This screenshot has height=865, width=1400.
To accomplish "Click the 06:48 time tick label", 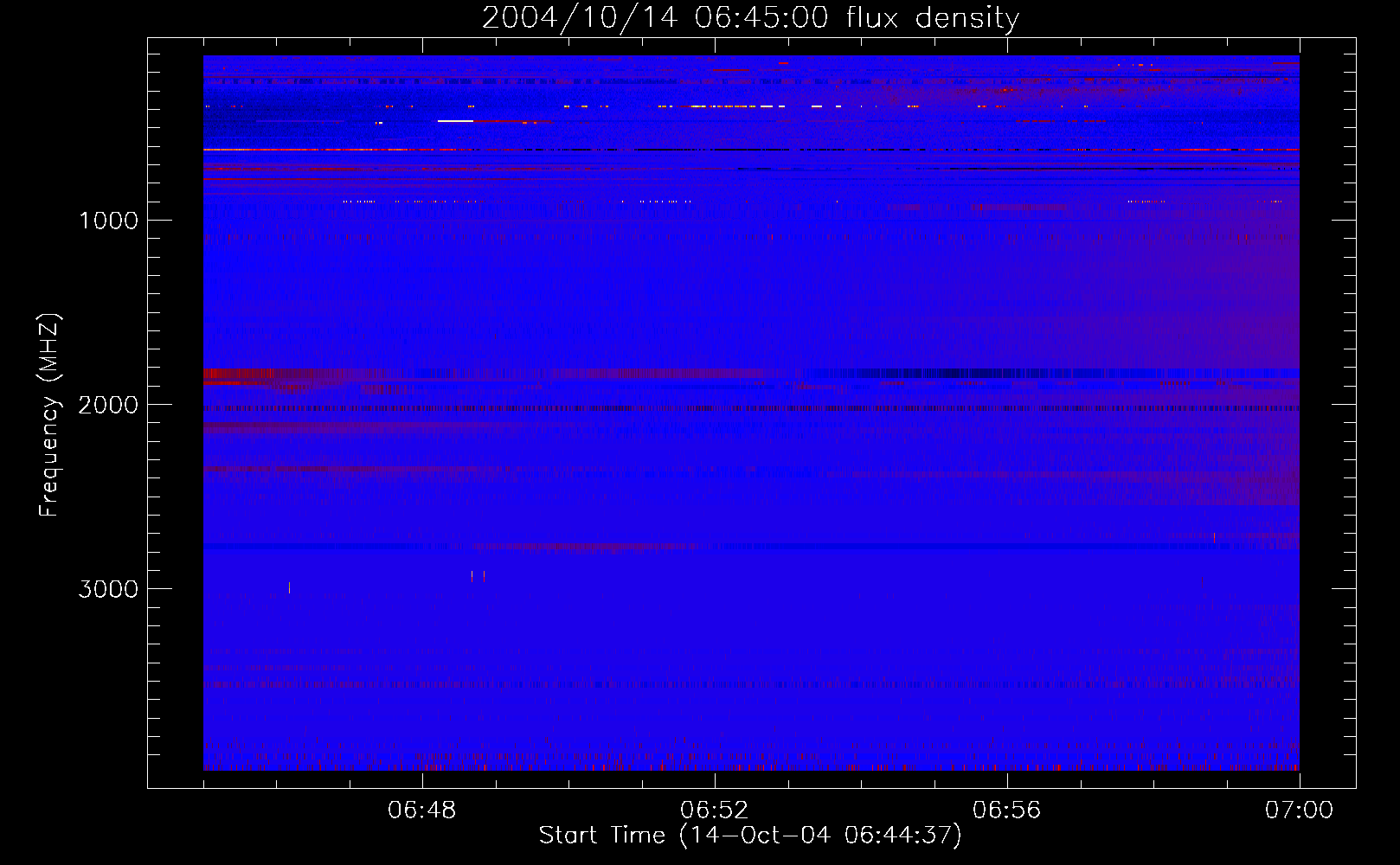I will (422, 811).
